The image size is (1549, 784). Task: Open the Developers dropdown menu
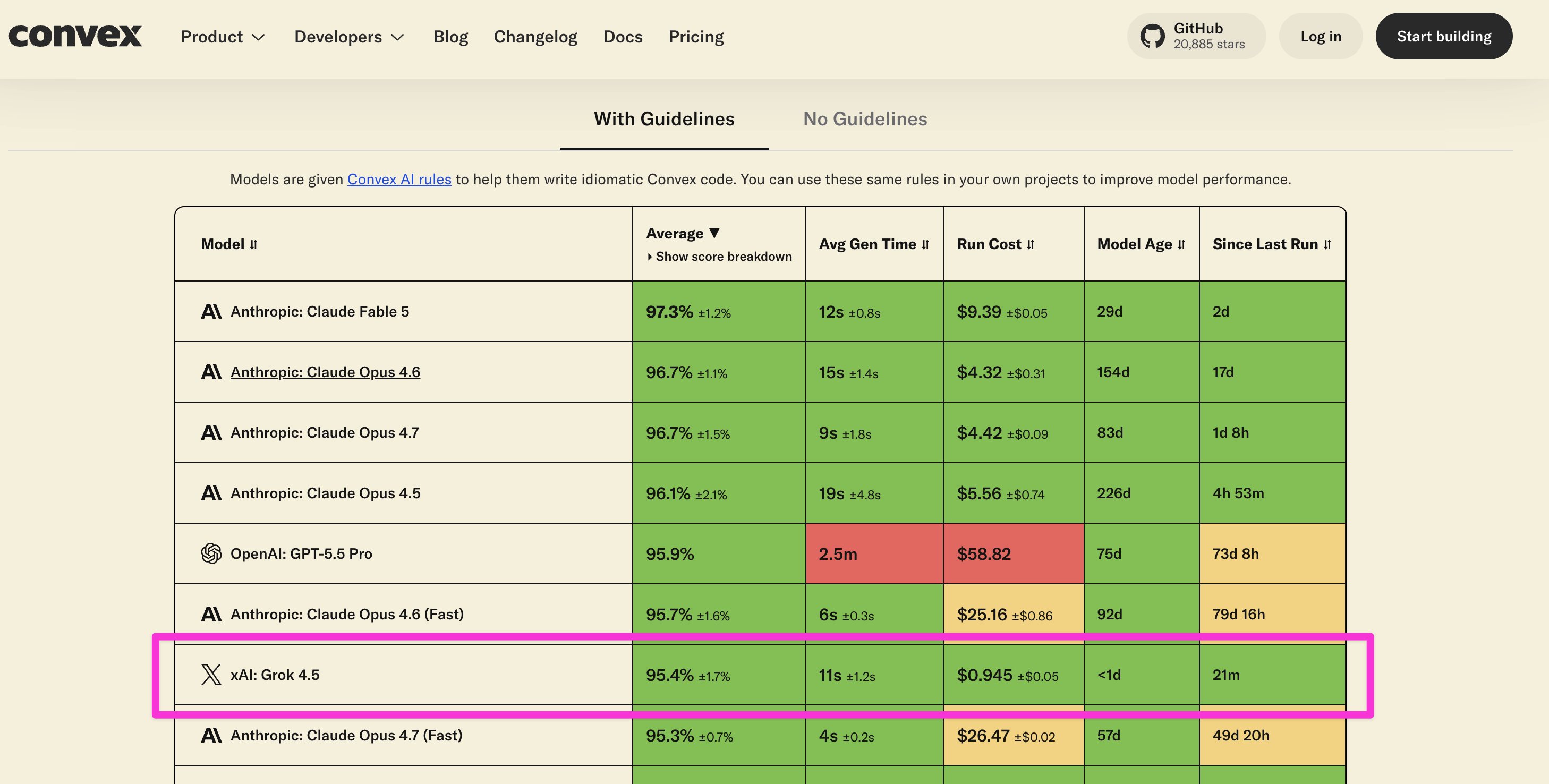point(350,37)
